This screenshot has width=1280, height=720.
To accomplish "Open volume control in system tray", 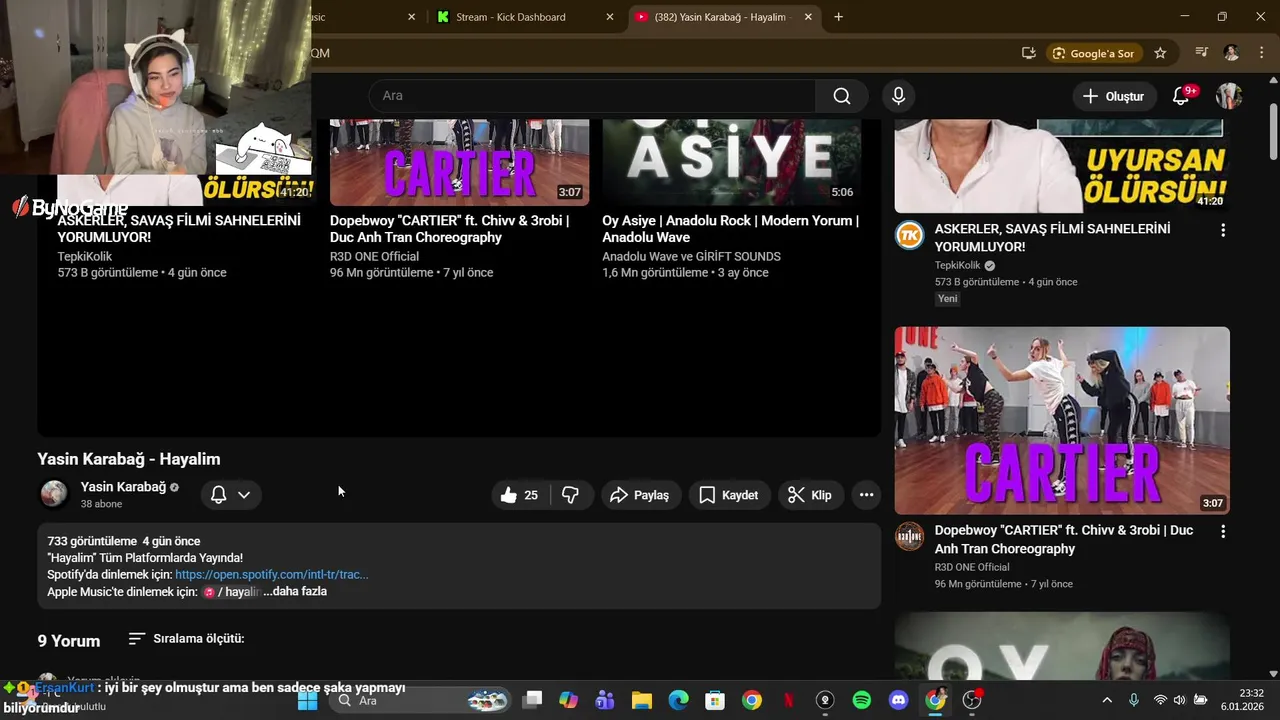I will tap(1180, 700).
